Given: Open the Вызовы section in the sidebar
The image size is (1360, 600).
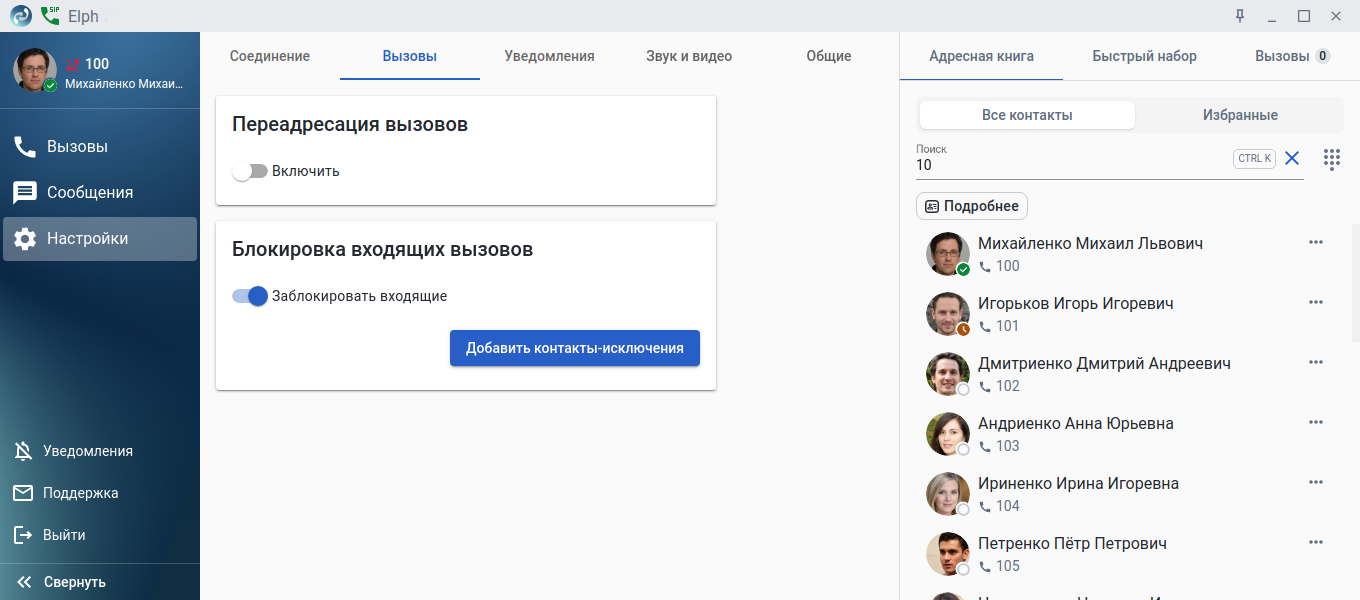Looking at the screenshot, I should pos(100,147).
